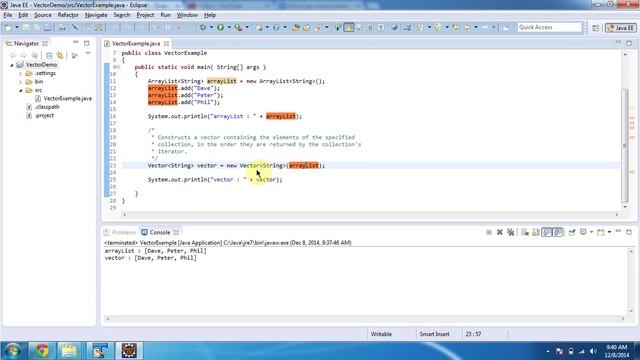Viewport: 640px width, 360px height.
Task: Open the Run button dropdown arrow
Action: pos(229,27)
